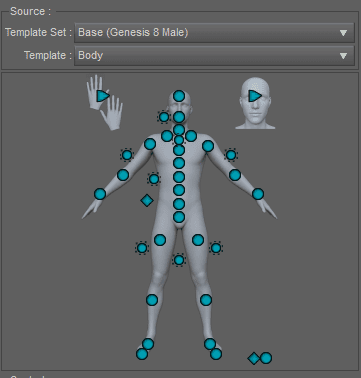Open the Hands template via the hands thumbnail arrow
This screenshot has width=361, height=378.
pyautogui.click(x=103, y=96)
